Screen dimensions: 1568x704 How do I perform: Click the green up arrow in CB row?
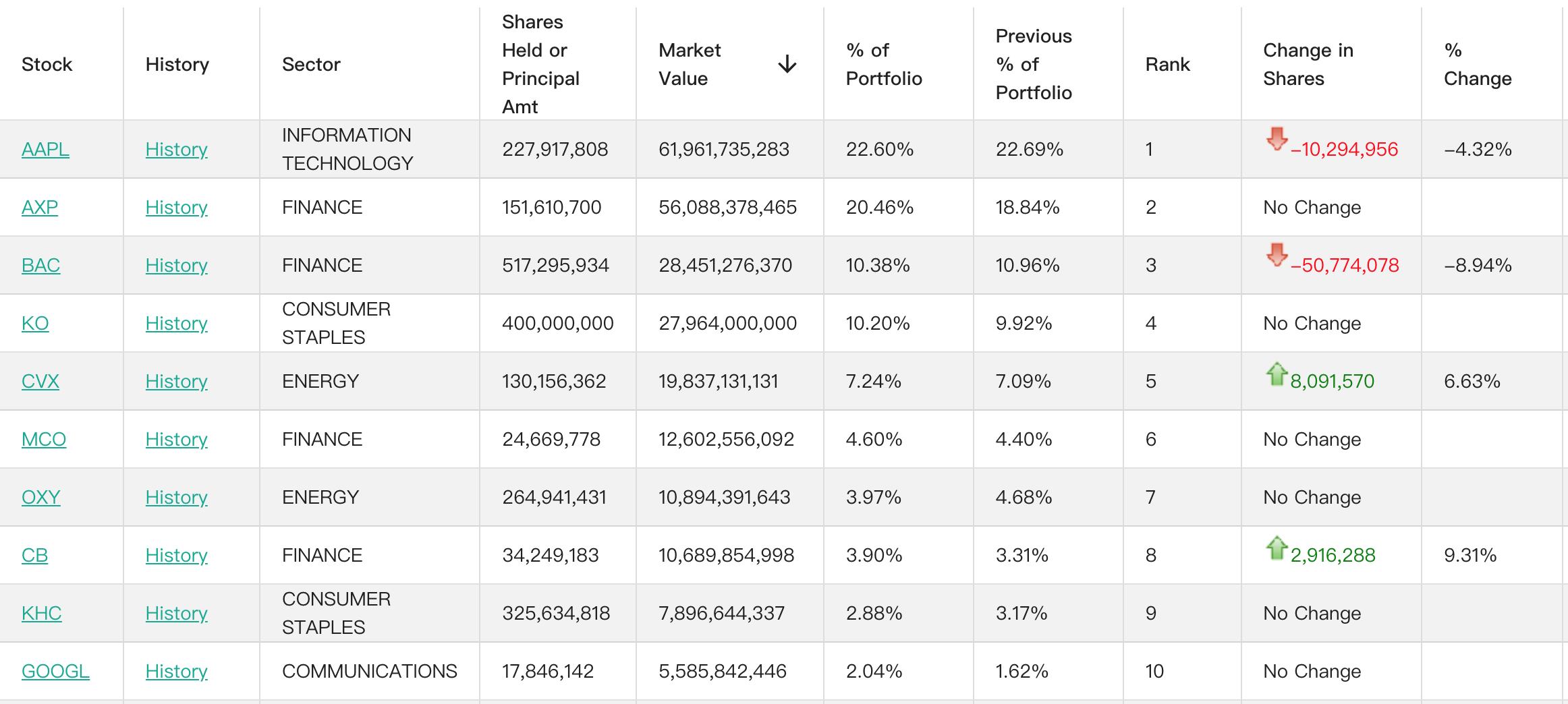(1277, 548)
